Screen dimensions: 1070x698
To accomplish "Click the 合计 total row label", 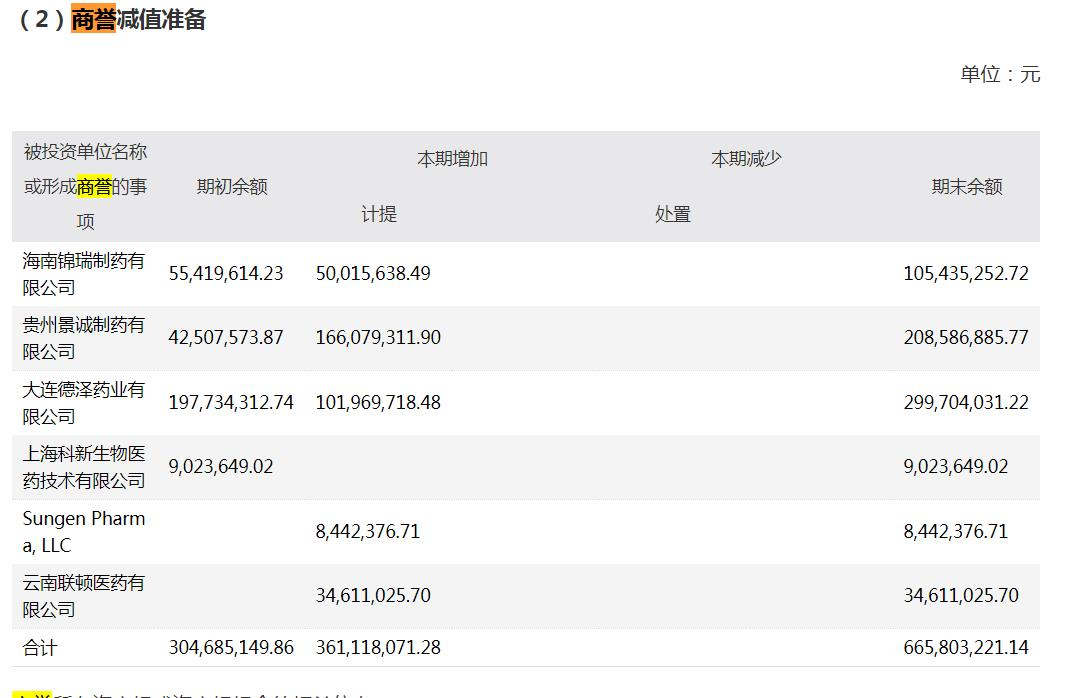I will 40,648.
